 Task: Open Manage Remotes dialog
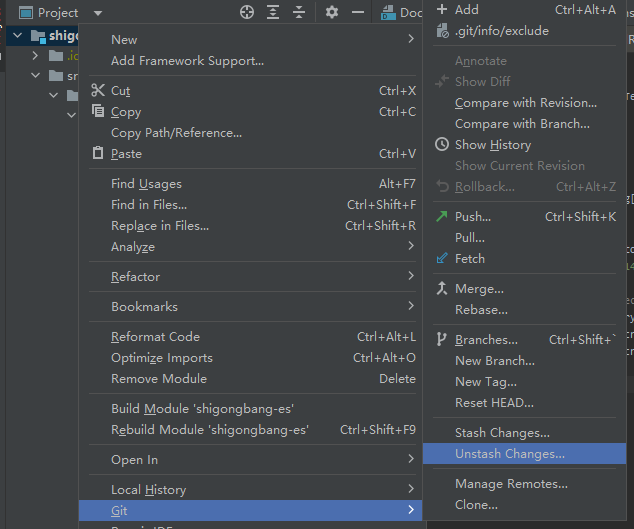[511, 484]
